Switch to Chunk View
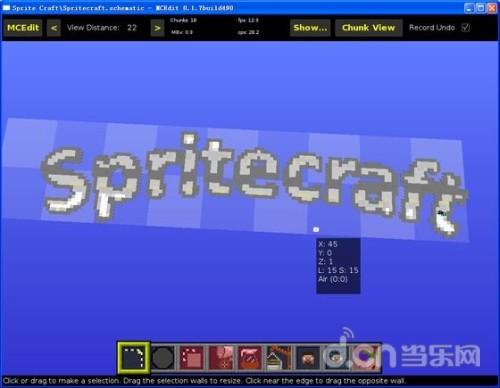The width and height of the screenshot is (500, 388). (368, 28)
